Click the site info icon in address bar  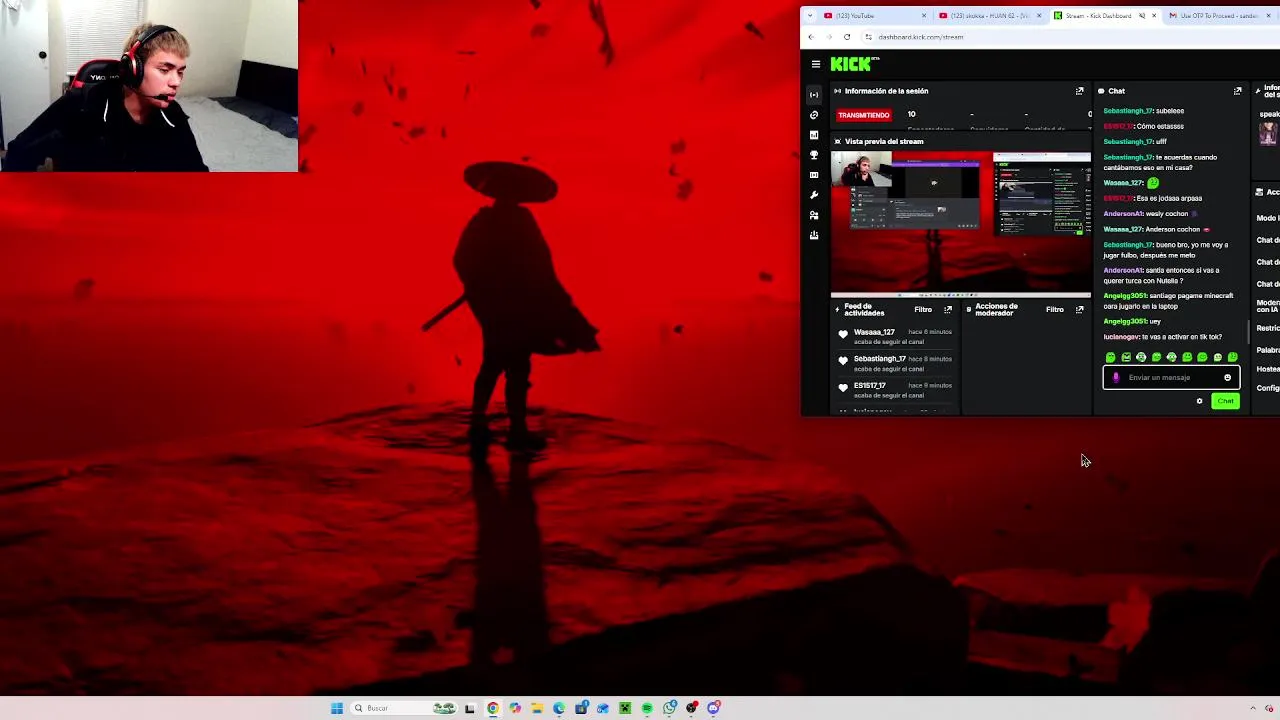click(868, 37)
